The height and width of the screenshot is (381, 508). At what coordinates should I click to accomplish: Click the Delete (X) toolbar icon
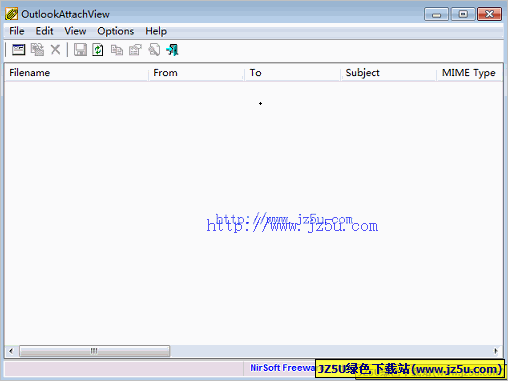tap(56, 50)
